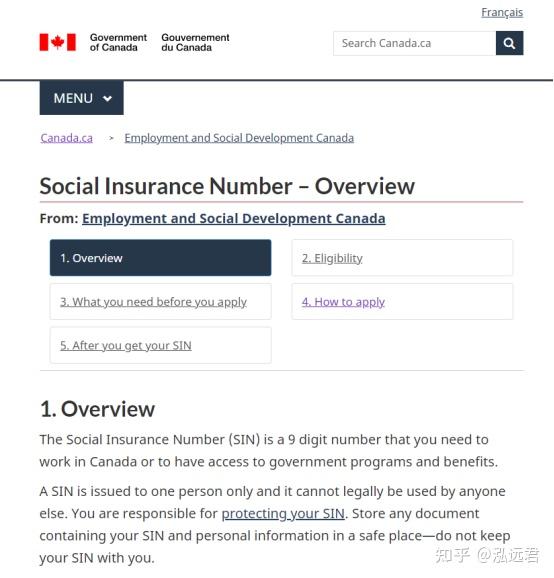Switch language to Français

(x=502, y=12)
